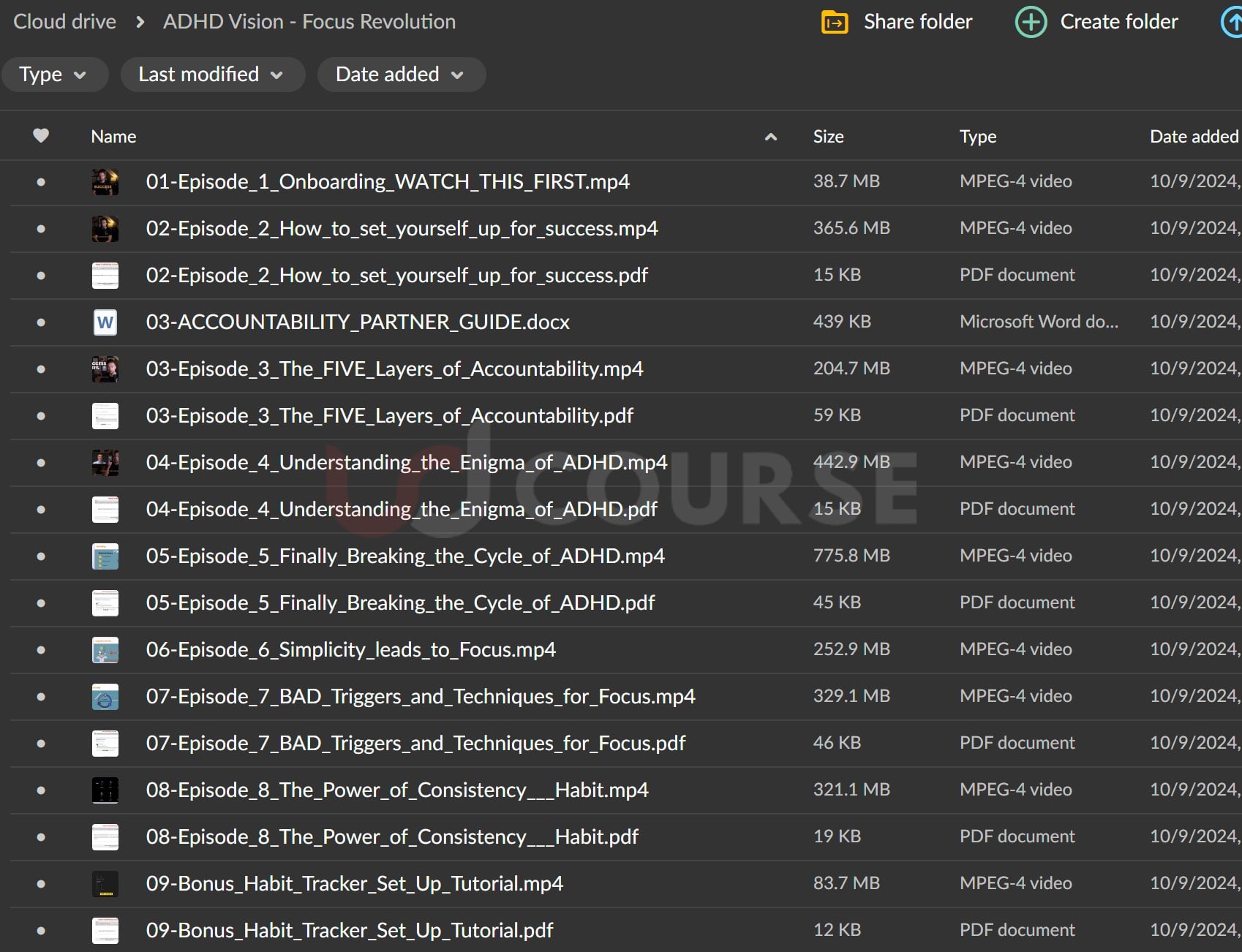The height and width of the screenshot is (952, 1242).
Task: Click the green Create folder plus icon
Action: click(x=1031, y=23)
